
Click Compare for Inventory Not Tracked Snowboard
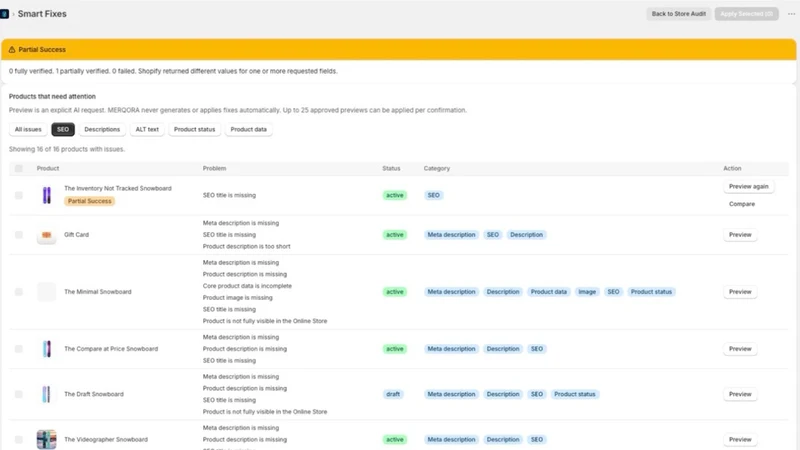[742, 204]
